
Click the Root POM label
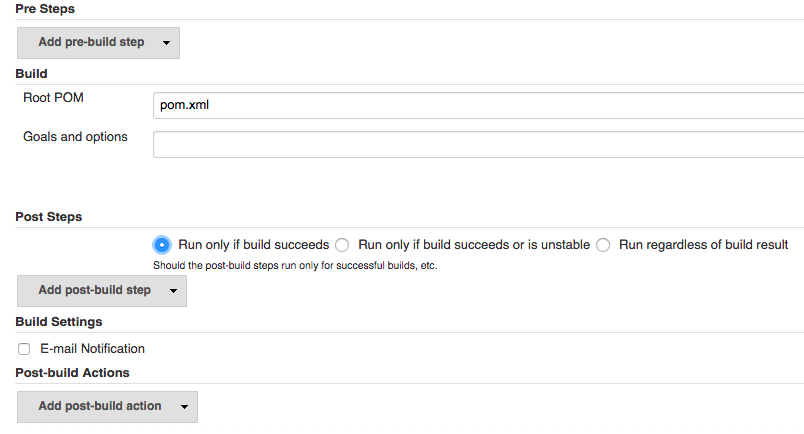coord(53,98)
